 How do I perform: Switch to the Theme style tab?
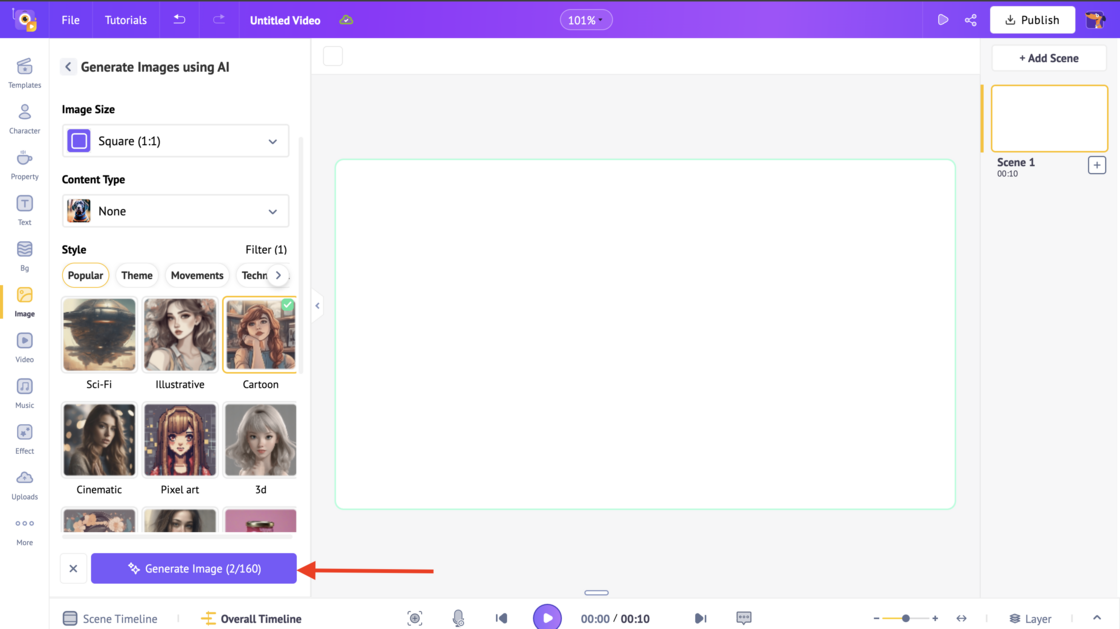(x=136, y=275)
